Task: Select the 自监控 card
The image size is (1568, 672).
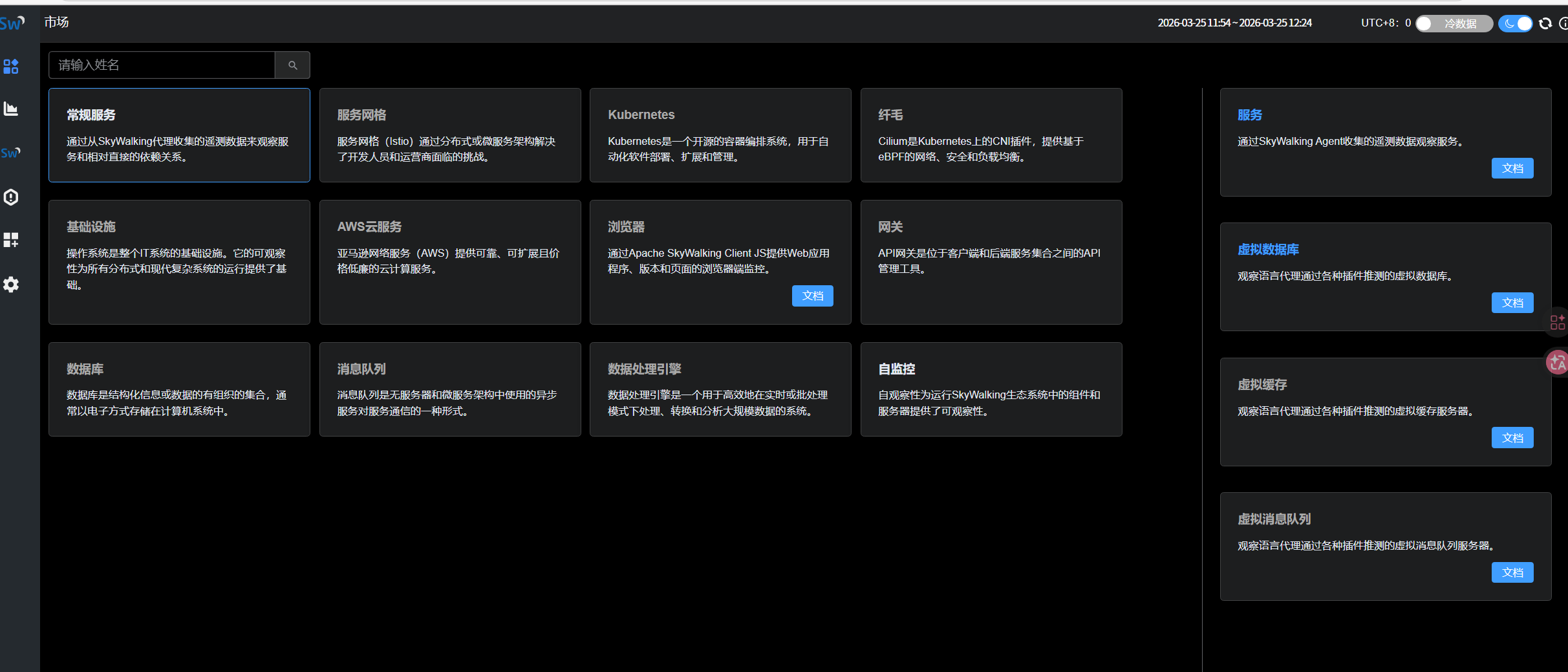Action: click(x=991, y=389)
